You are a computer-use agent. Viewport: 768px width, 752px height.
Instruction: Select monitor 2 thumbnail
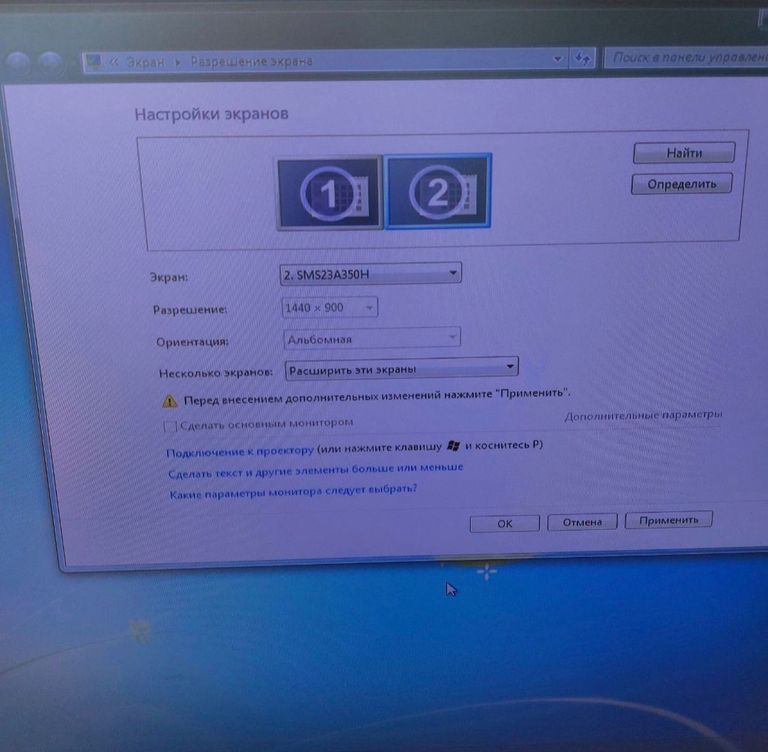click(438, 191)
